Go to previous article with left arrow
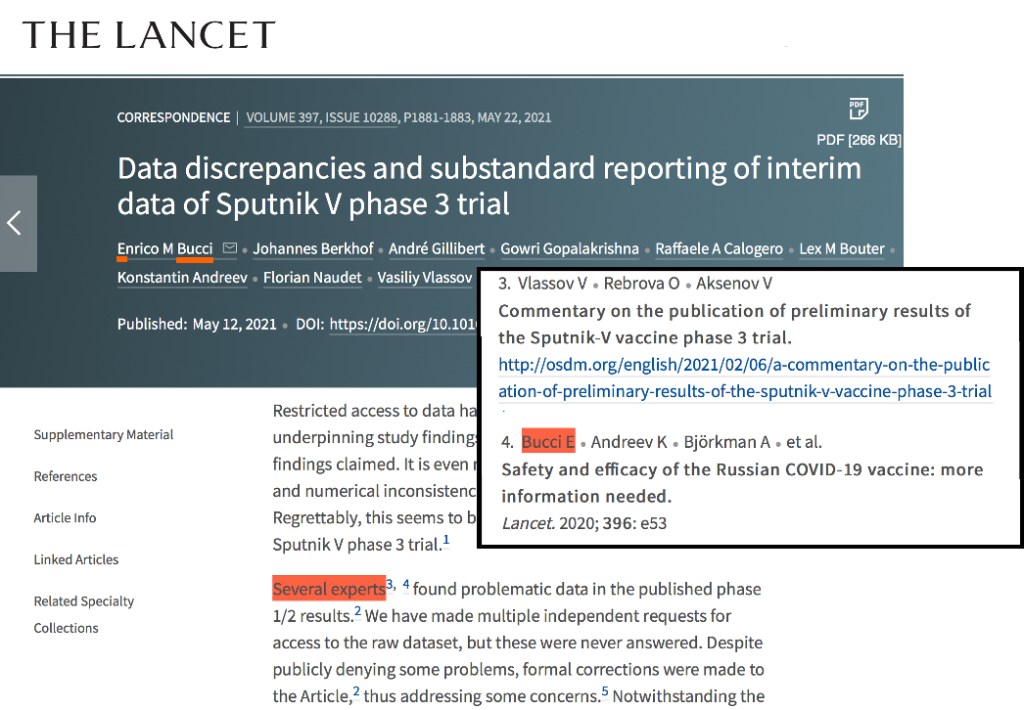This screenshot has width=1024, height=710. pos(15,223)
